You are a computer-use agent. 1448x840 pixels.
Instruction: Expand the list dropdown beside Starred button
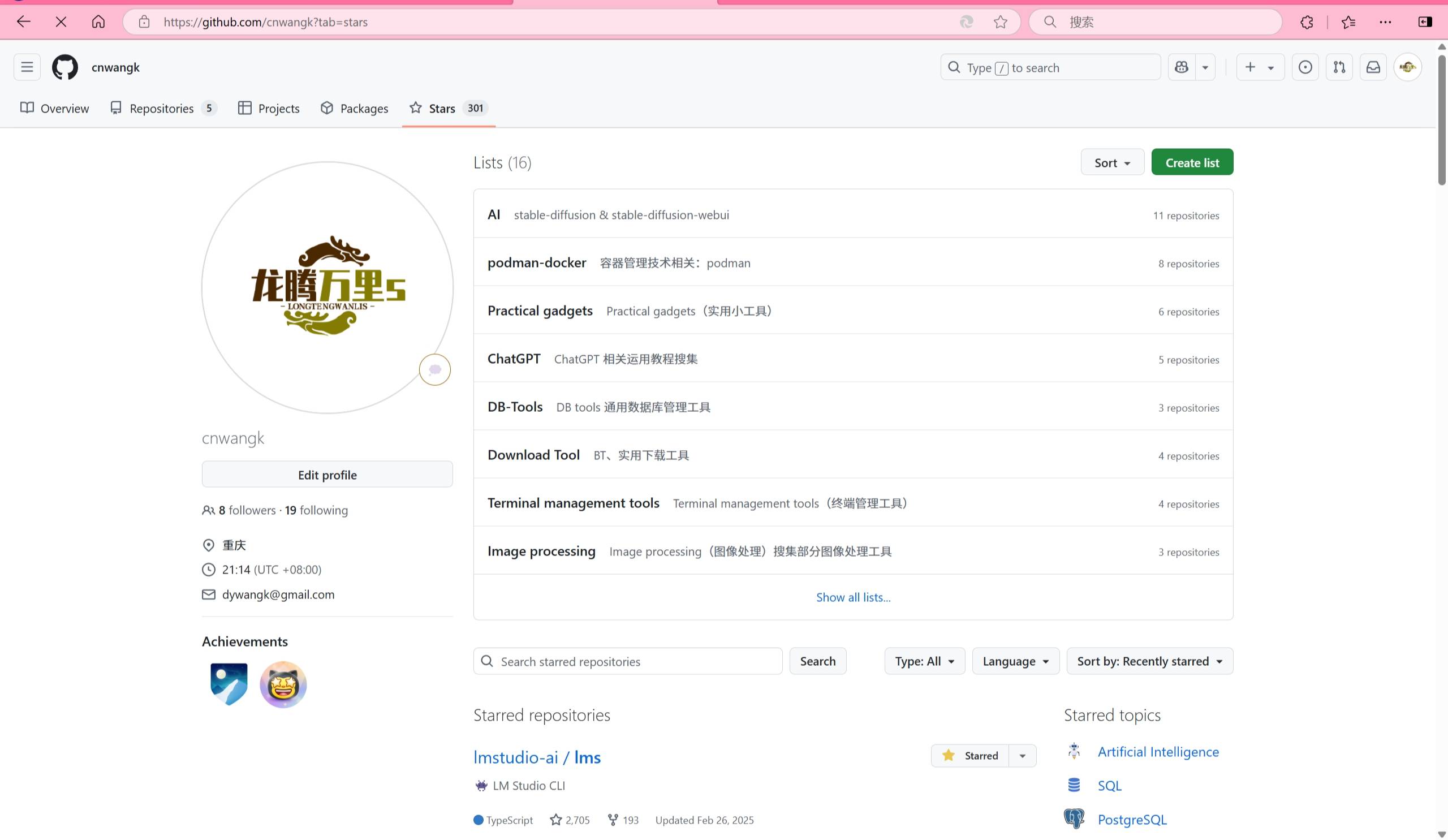pyautogui.click(x=1022, y=756)
